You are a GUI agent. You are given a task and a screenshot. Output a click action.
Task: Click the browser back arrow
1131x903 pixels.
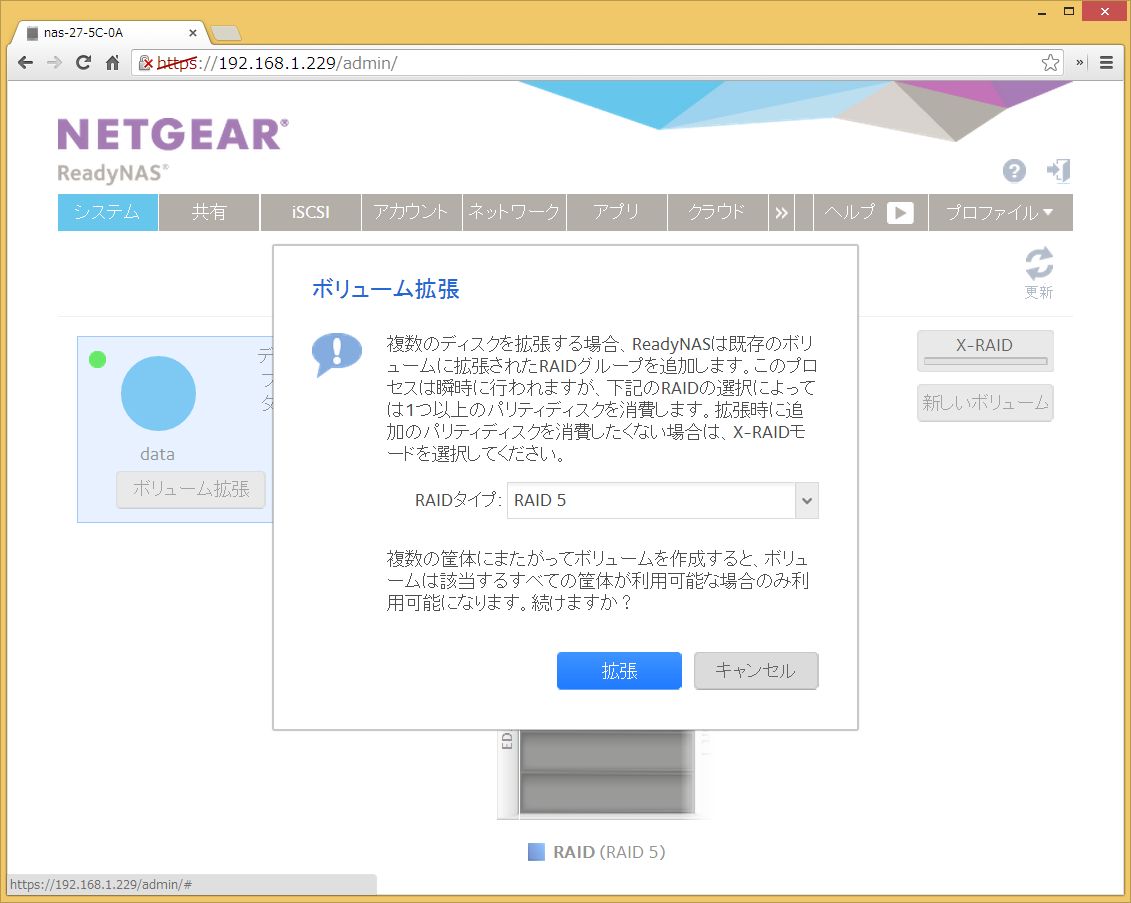[x=26, y=63]
